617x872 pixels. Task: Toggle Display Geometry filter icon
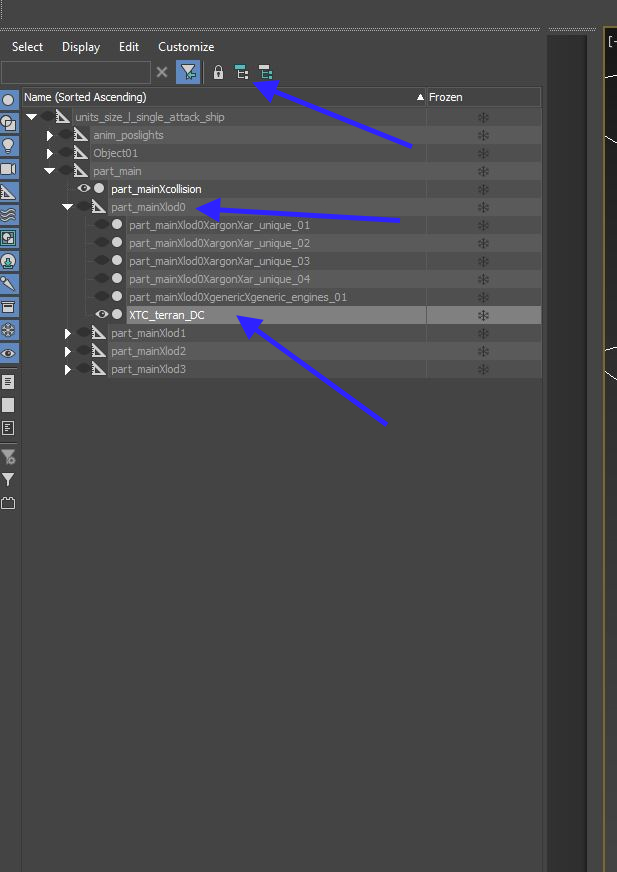9,100
